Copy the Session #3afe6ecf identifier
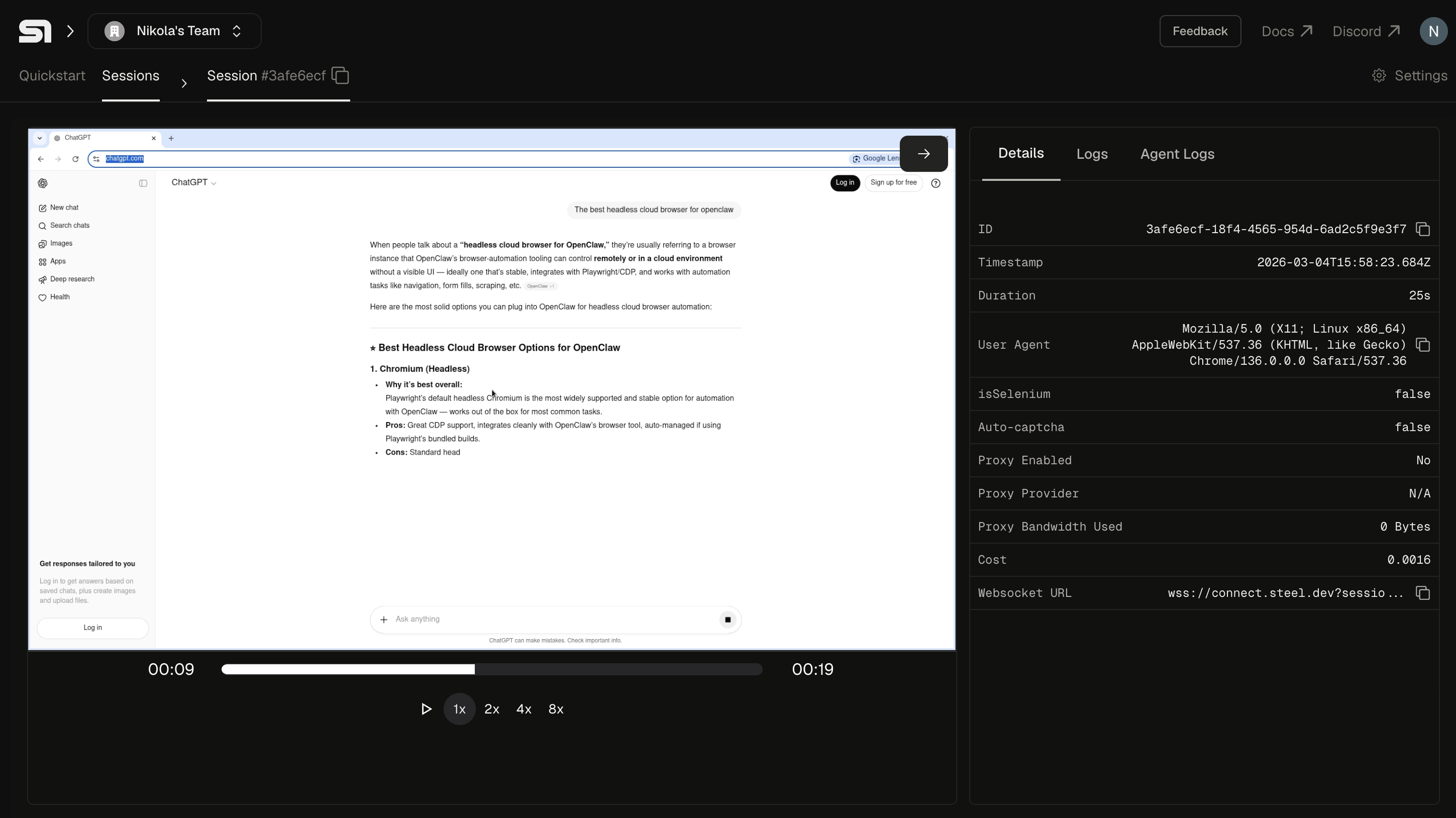 (339, 75)
